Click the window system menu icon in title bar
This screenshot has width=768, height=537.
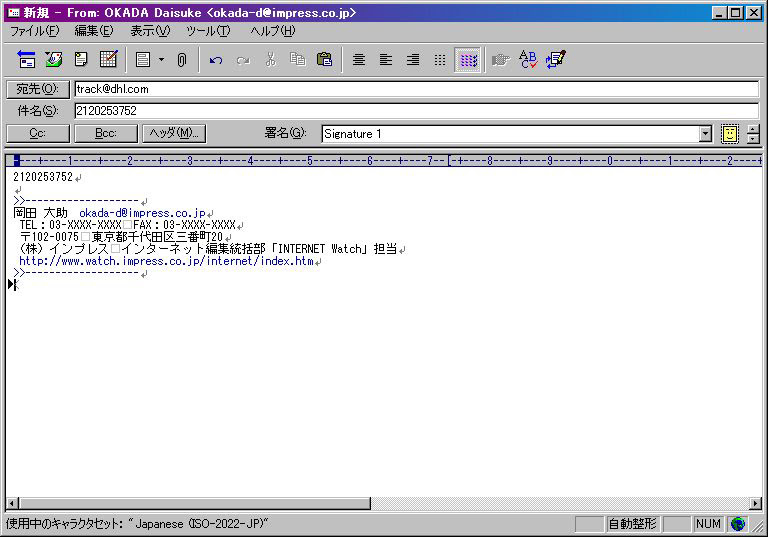tap(14, 13)
